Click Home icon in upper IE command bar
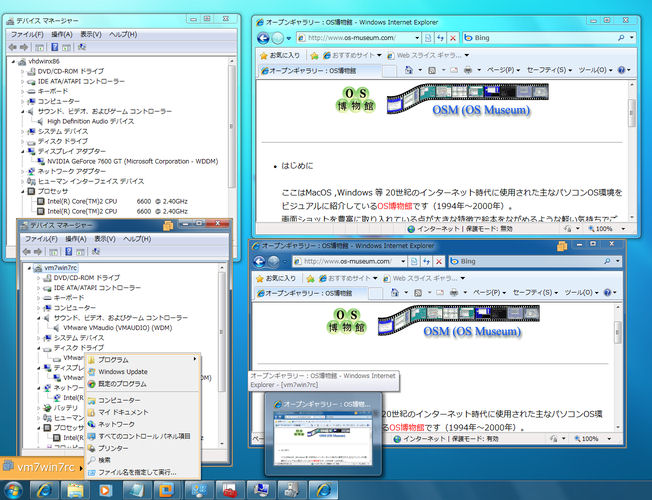652x500 pixels. [x=409, y=70]
